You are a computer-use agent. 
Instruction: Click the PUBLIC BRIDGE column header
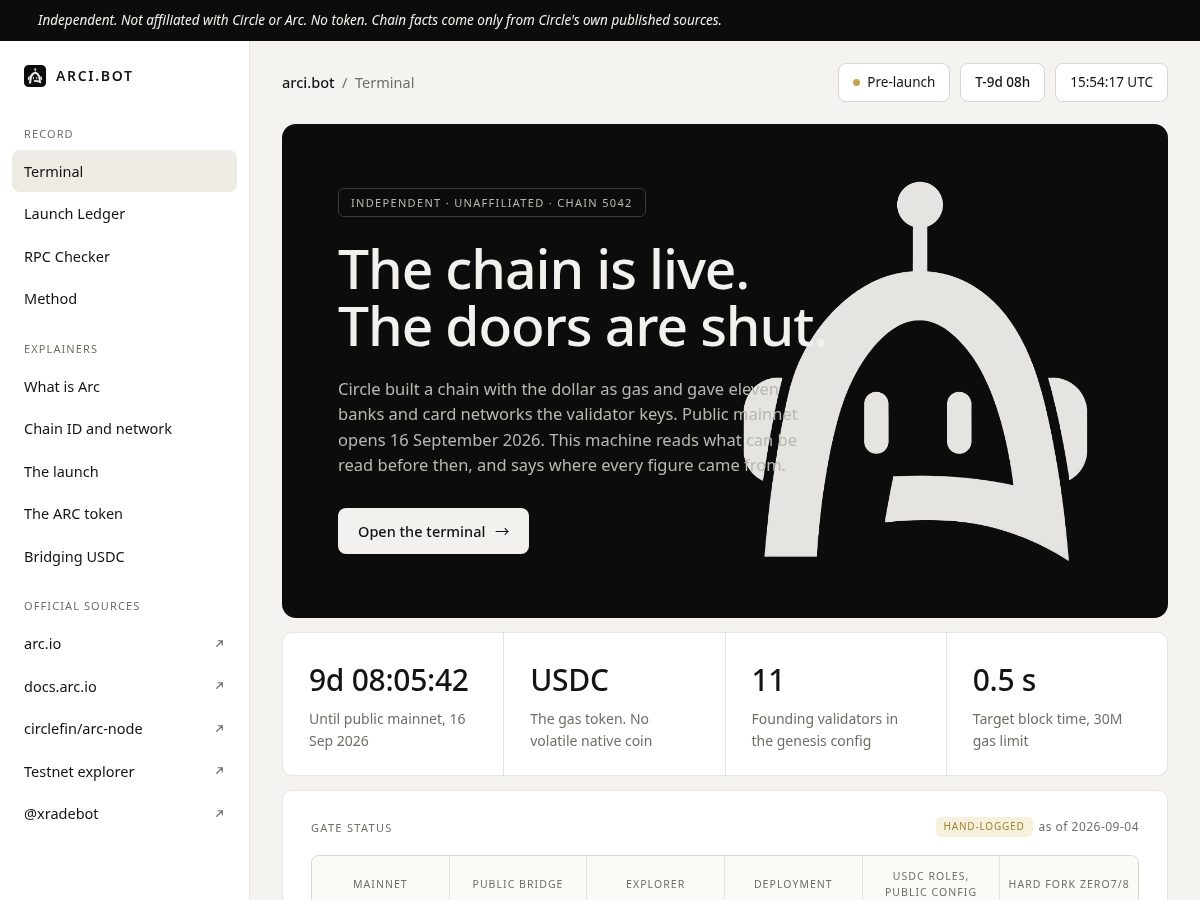point(518,884)
